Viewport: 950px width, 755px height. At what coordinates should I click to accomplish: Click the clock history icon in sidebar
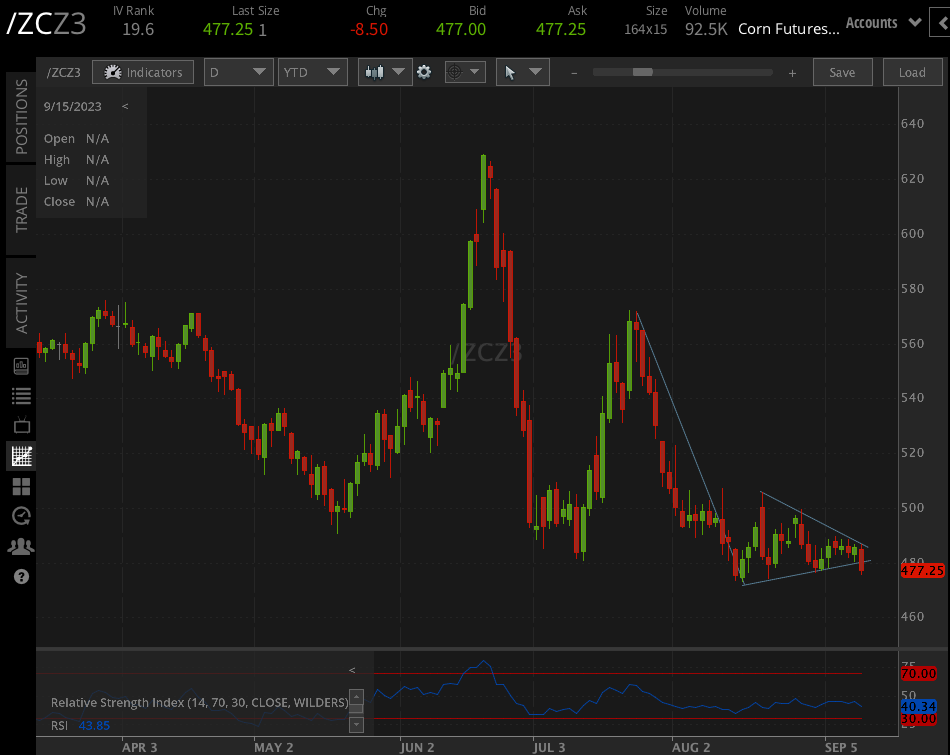click(20, 515)
